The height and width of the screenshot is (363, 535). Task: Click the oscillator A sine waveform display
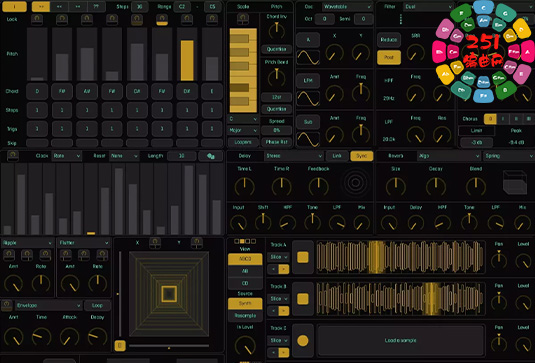[308, 57]
